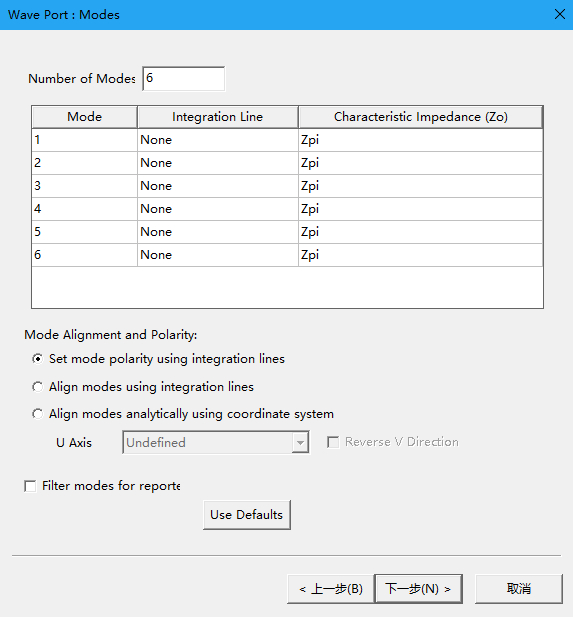Choose 'Align modes analytically using coordinate system'

38,414
